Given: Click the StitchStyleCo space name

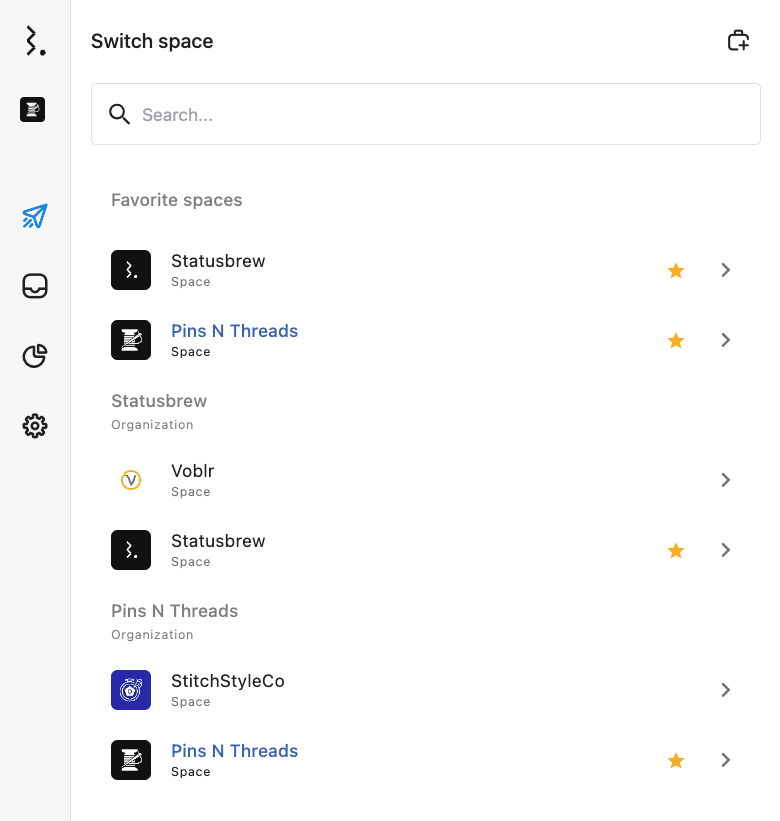Looking at the screenshot, I should click(x=227, y=681).
